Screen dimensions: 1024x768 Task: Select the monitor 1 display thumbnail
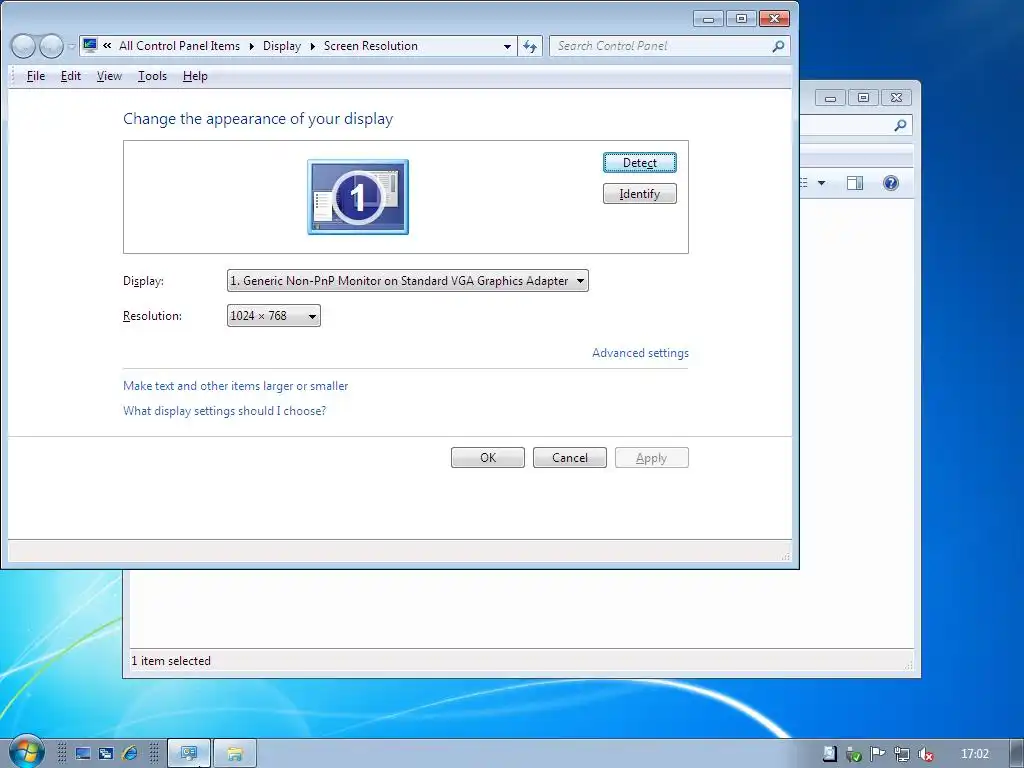click(358, 197)
